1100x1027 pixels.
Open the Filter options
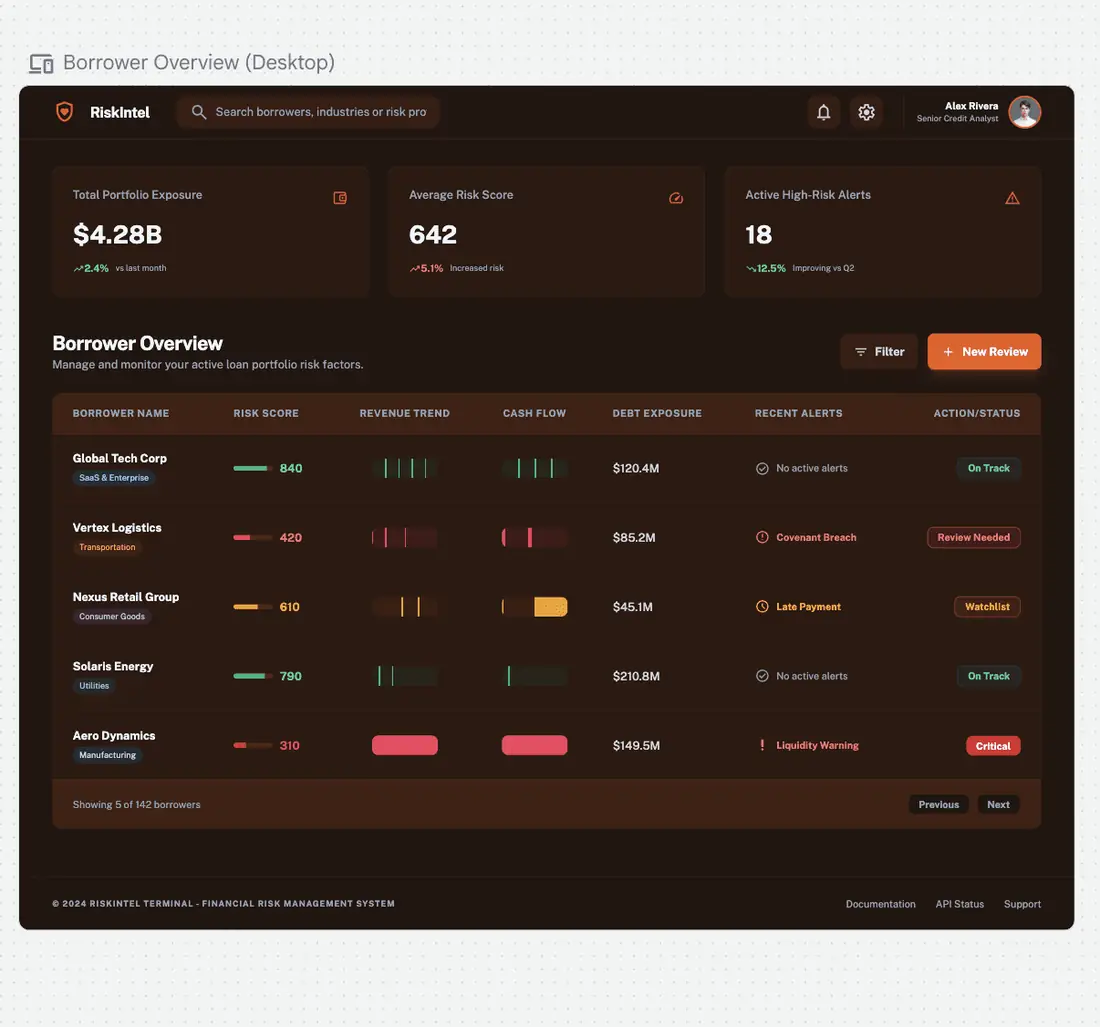point(879,351)
